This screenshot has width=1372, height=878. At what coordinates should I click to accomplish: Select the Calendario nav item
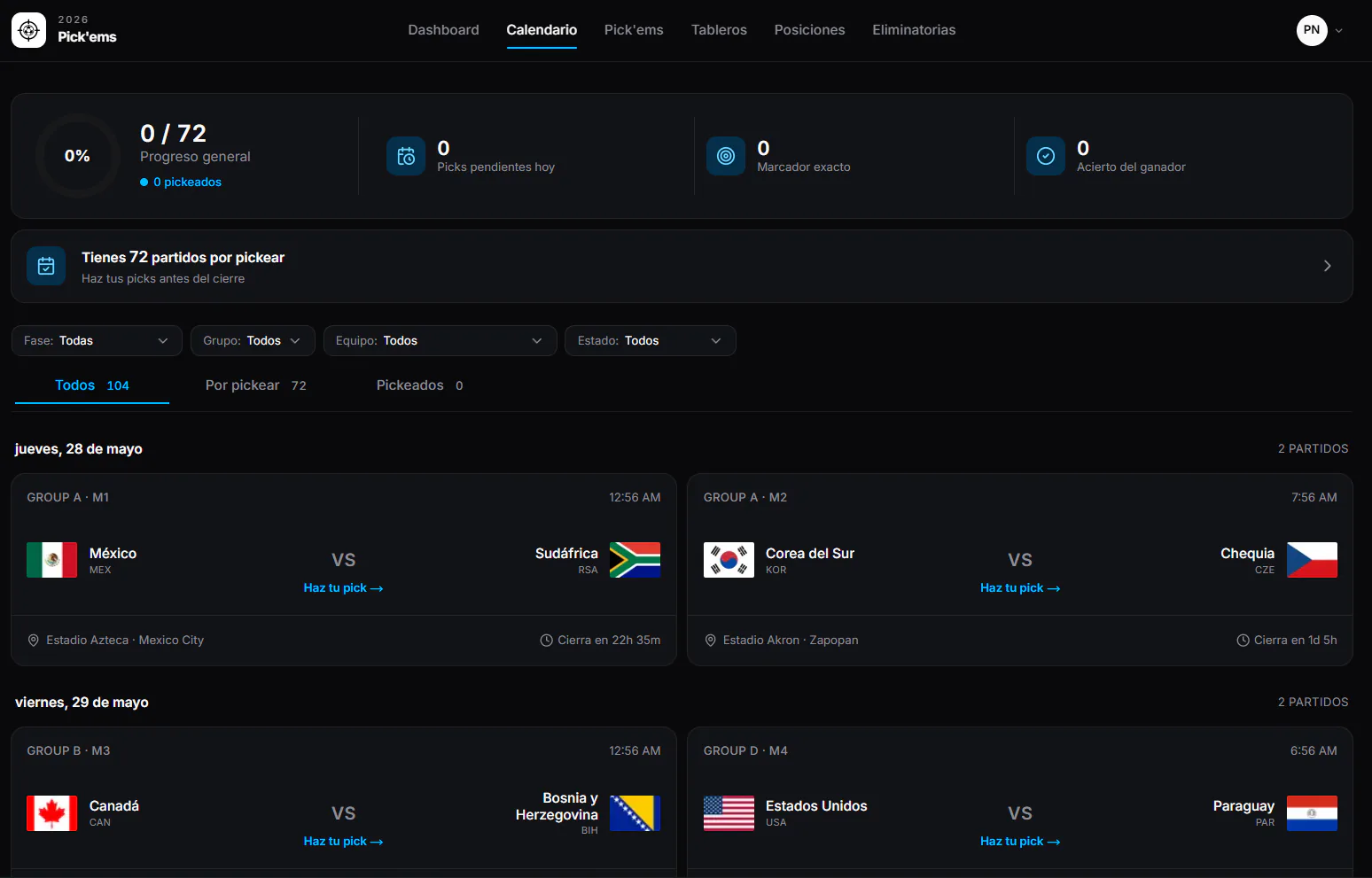coord(542,30)
